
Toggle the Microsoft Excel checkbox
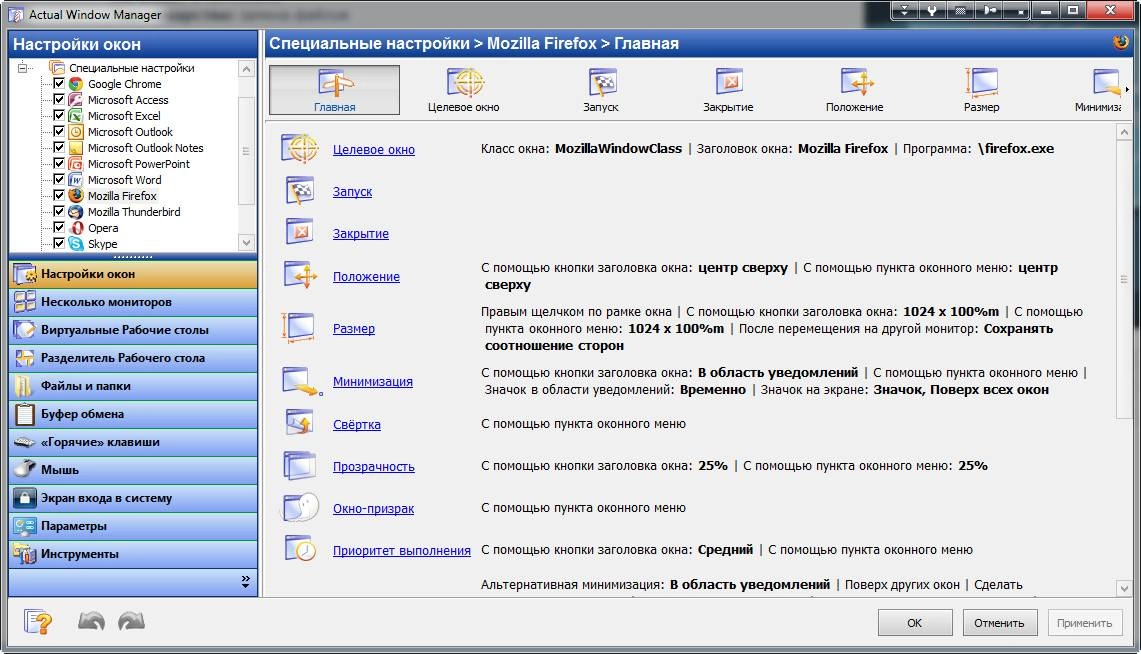(x=59, y=115)
